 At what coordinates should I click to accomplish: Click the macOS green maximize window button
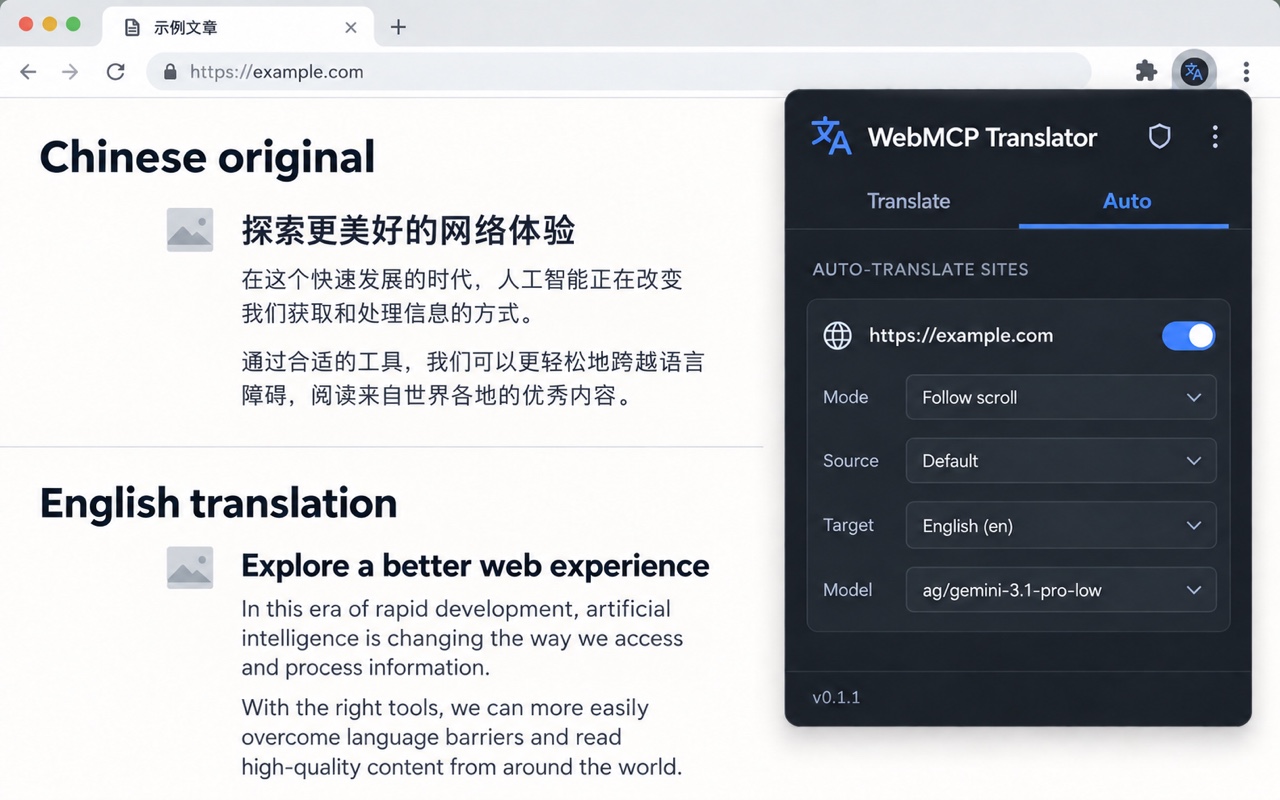coord(73,24)
